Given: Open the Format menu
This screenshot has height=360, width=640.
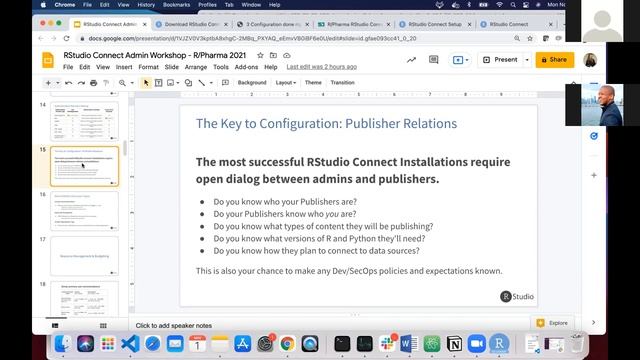Looking at the screenshot, I should (148, 67).
